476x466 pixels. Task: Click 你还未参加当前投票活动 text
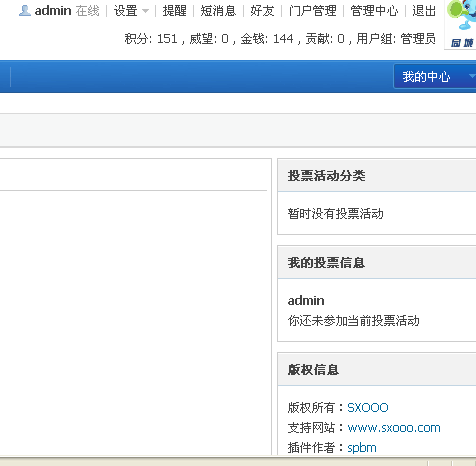click(x=354, y=321)
